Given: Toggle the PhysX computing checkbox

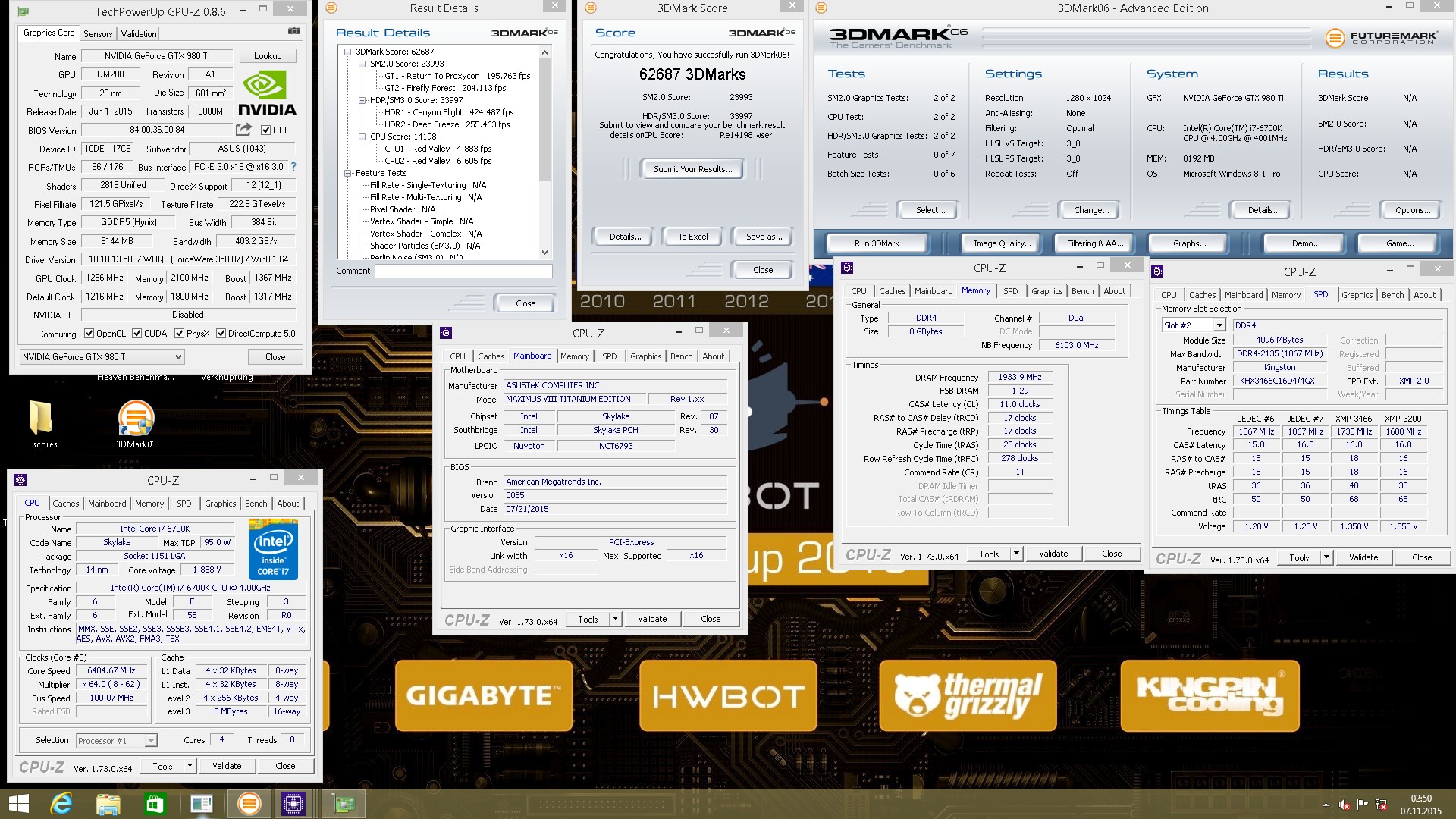Looking at the screenshot, I should coord(180,334).
